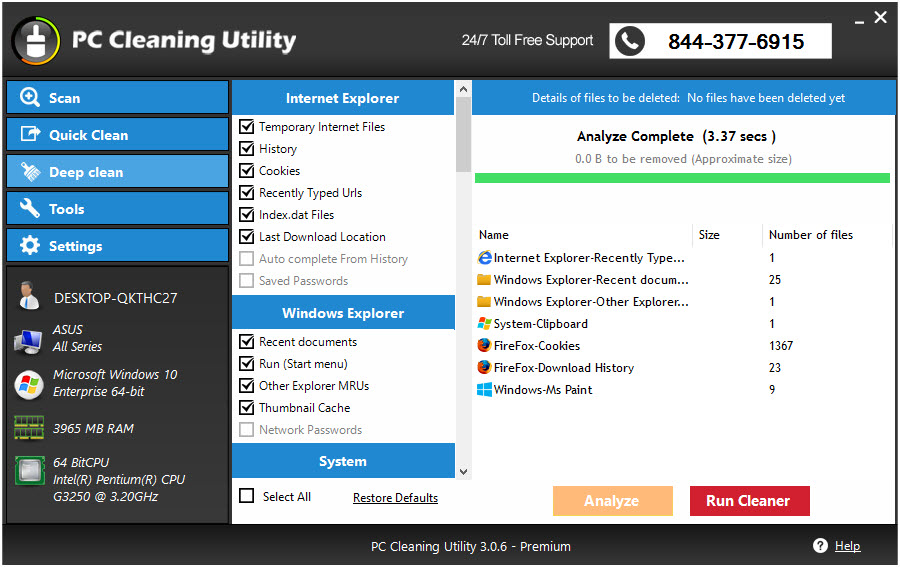Select the FireFox-Cookies Firefox icon

(x=484, y=345)
